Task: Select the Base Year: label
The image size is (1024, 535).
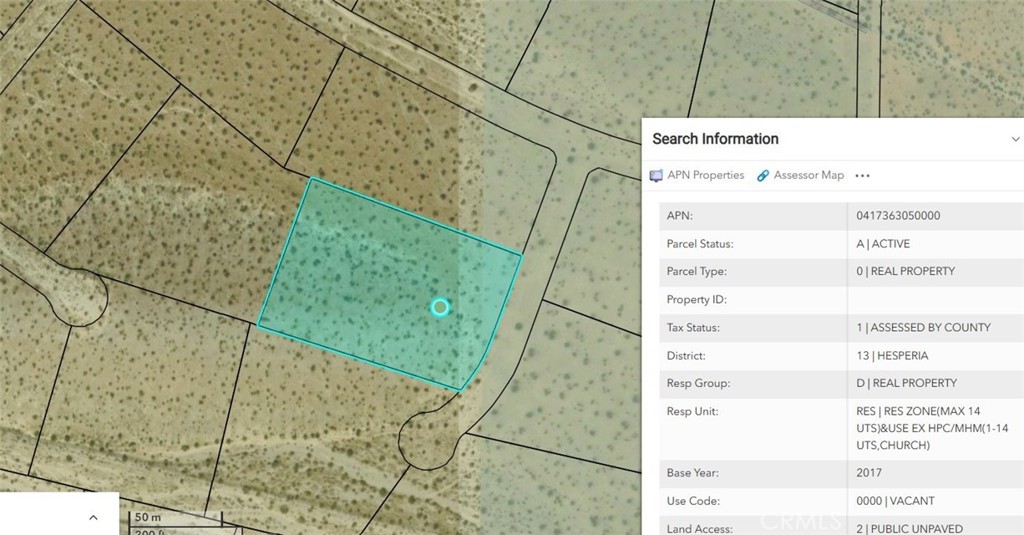Action: pos(692,472)
